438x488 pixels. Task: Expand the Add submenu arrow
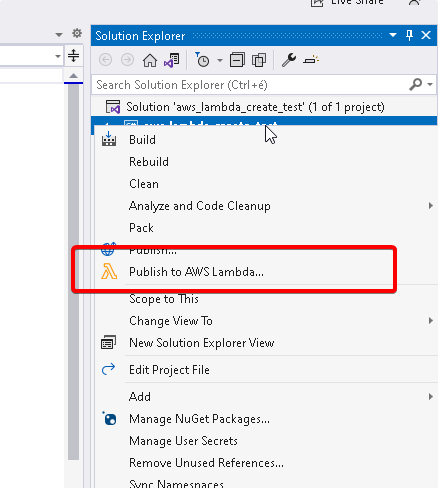(x=431, y=397)
